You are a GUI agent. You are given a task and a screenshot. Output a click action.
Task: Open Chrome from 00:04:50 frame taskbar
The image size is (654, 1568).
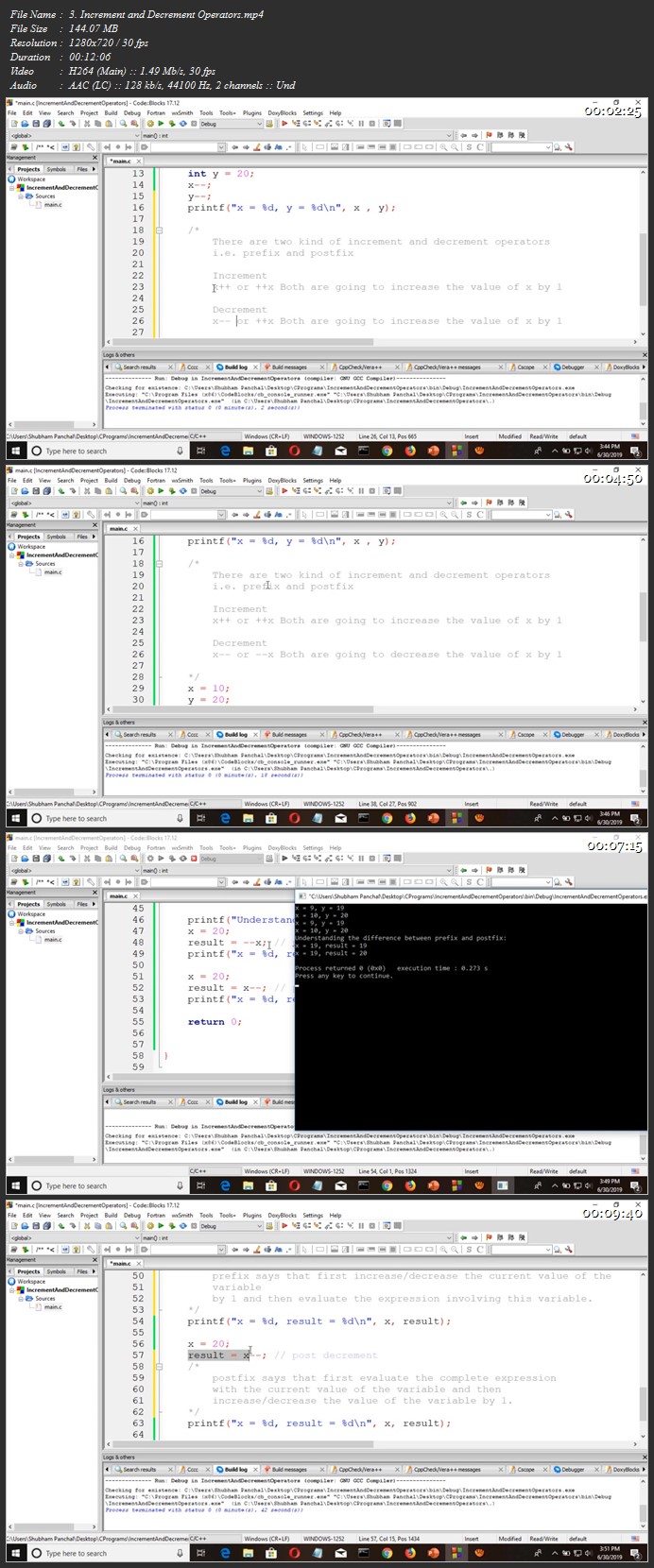point(387,818)
